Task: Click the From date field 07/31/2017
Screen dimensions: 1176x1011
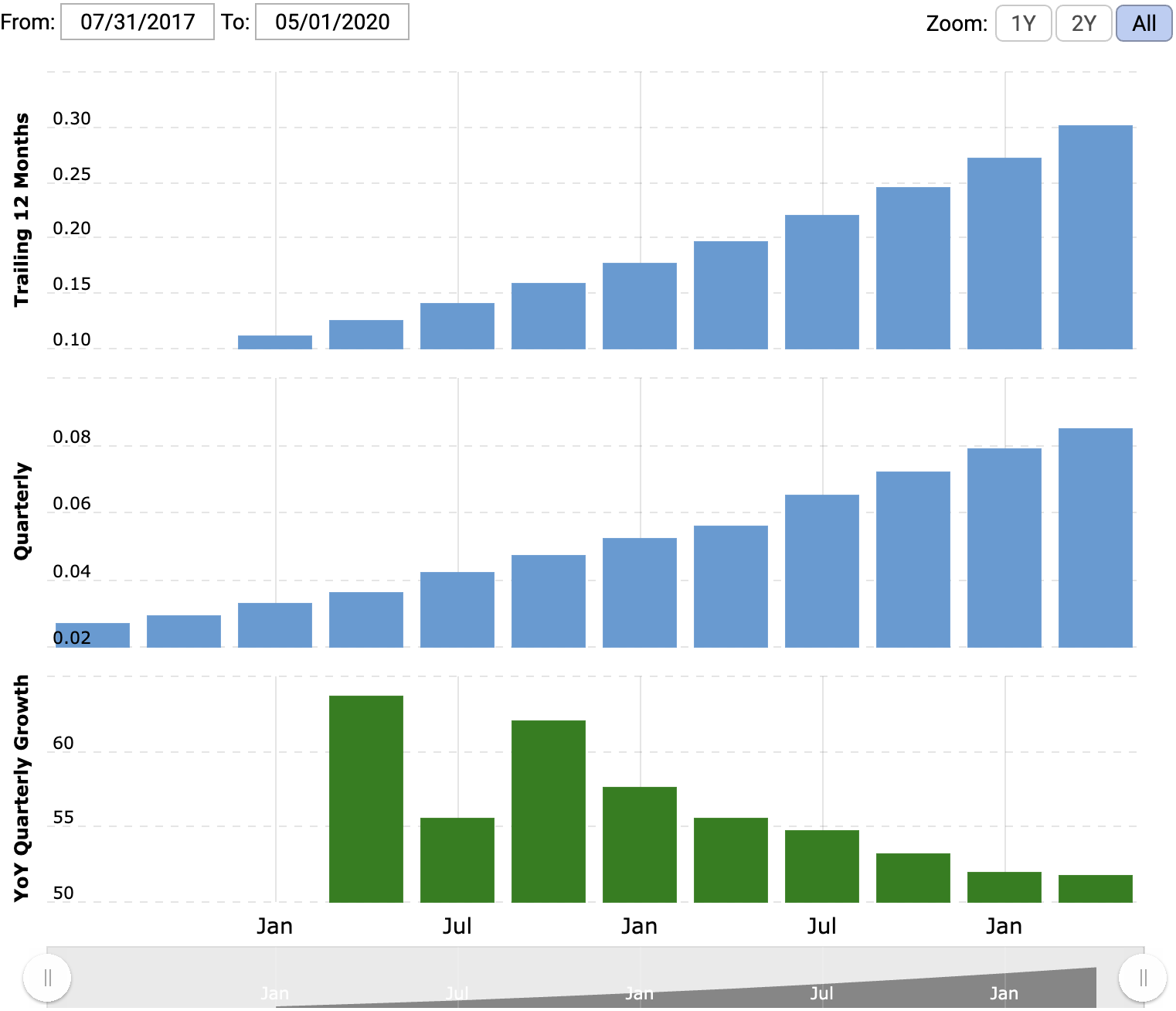Action: 138,22
